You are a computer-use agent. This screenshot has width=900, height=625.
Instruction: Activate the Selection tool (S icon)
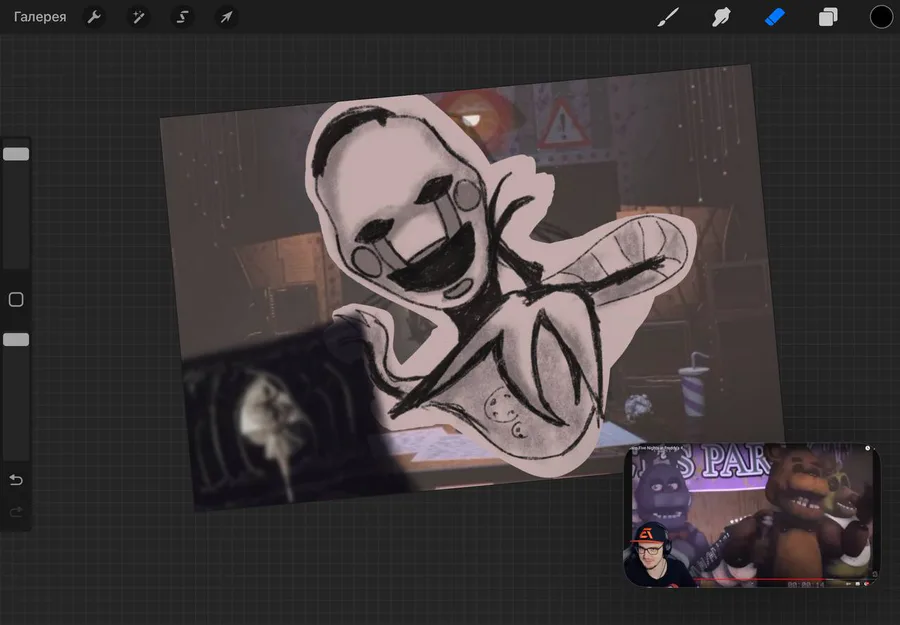click(183, 17)
